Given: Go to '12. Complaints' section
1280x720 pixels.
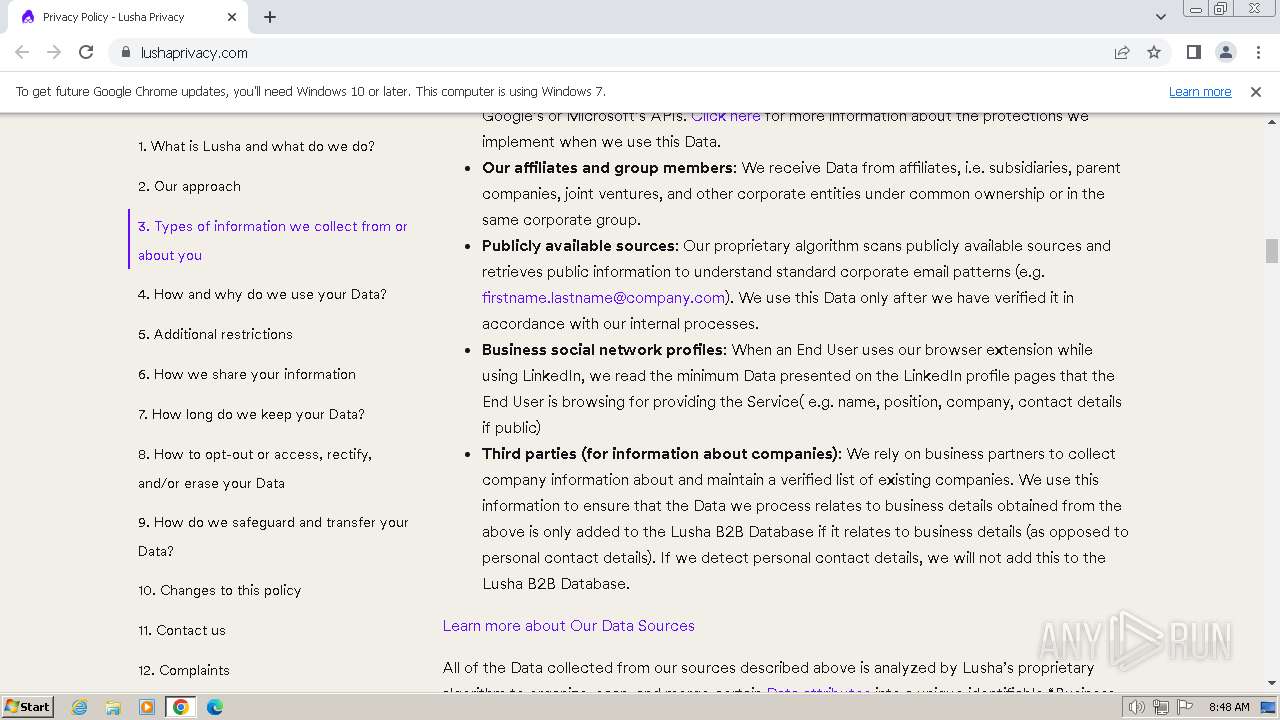Looking at the screenshot, I should pos(184,670).
